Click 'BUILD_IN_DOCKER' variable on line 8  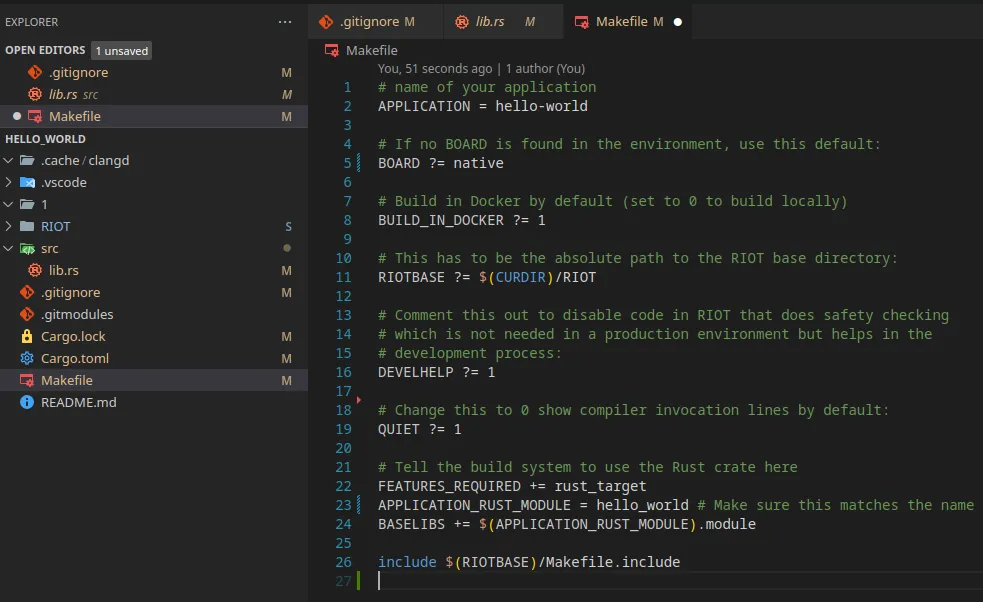441,220
